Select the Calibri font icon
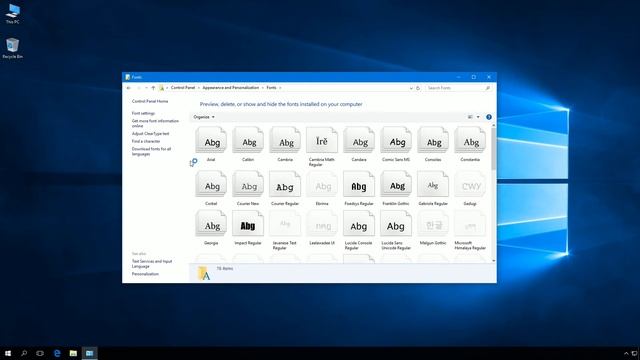Screen dimensions: 640x360 [x=248, y=140]
